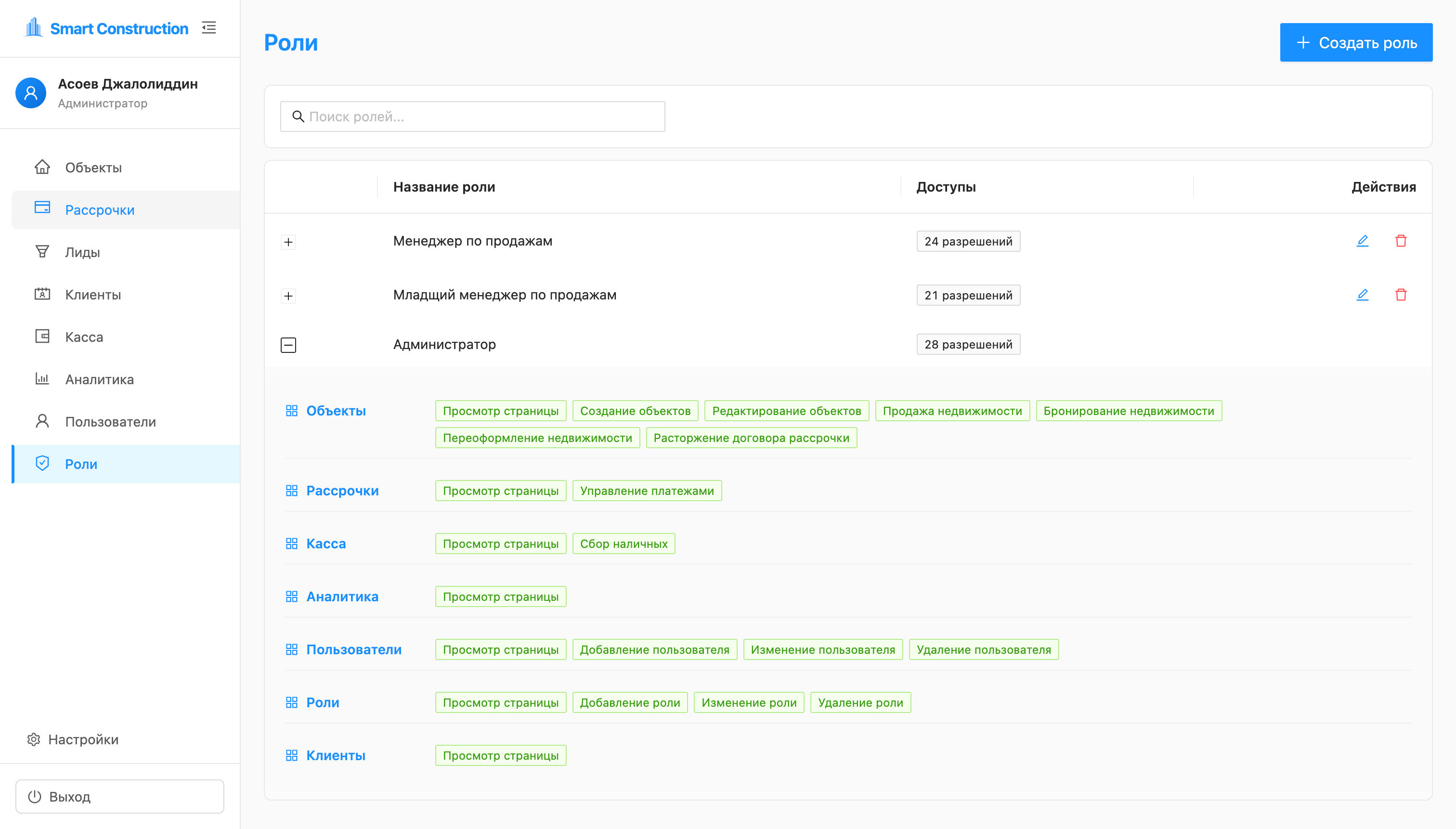Click the Роли shield icon in the sidebar

coord(42,463)
